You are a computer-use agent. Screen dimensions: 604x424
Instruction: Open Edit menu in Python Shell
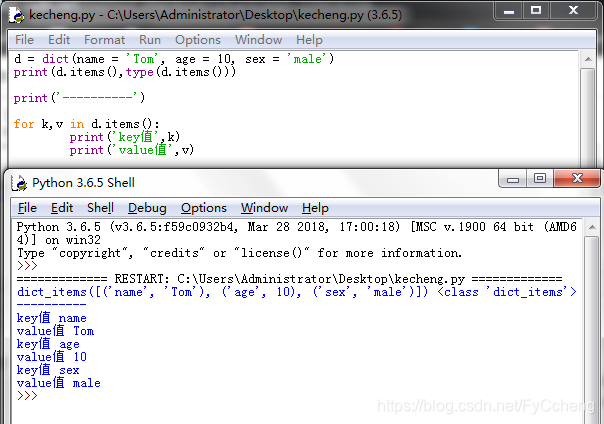62,208
